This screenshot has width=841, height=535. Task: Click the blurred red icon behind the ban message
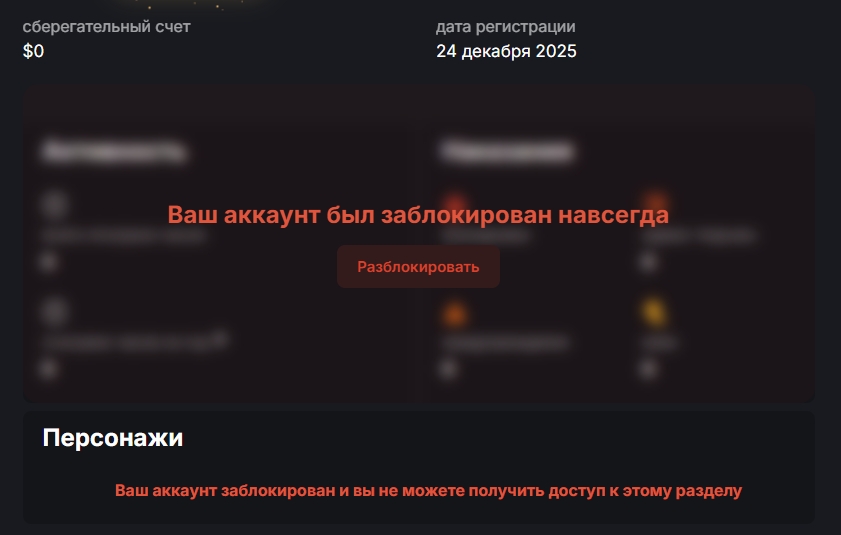pyautogui.click(x=455, y=203)
